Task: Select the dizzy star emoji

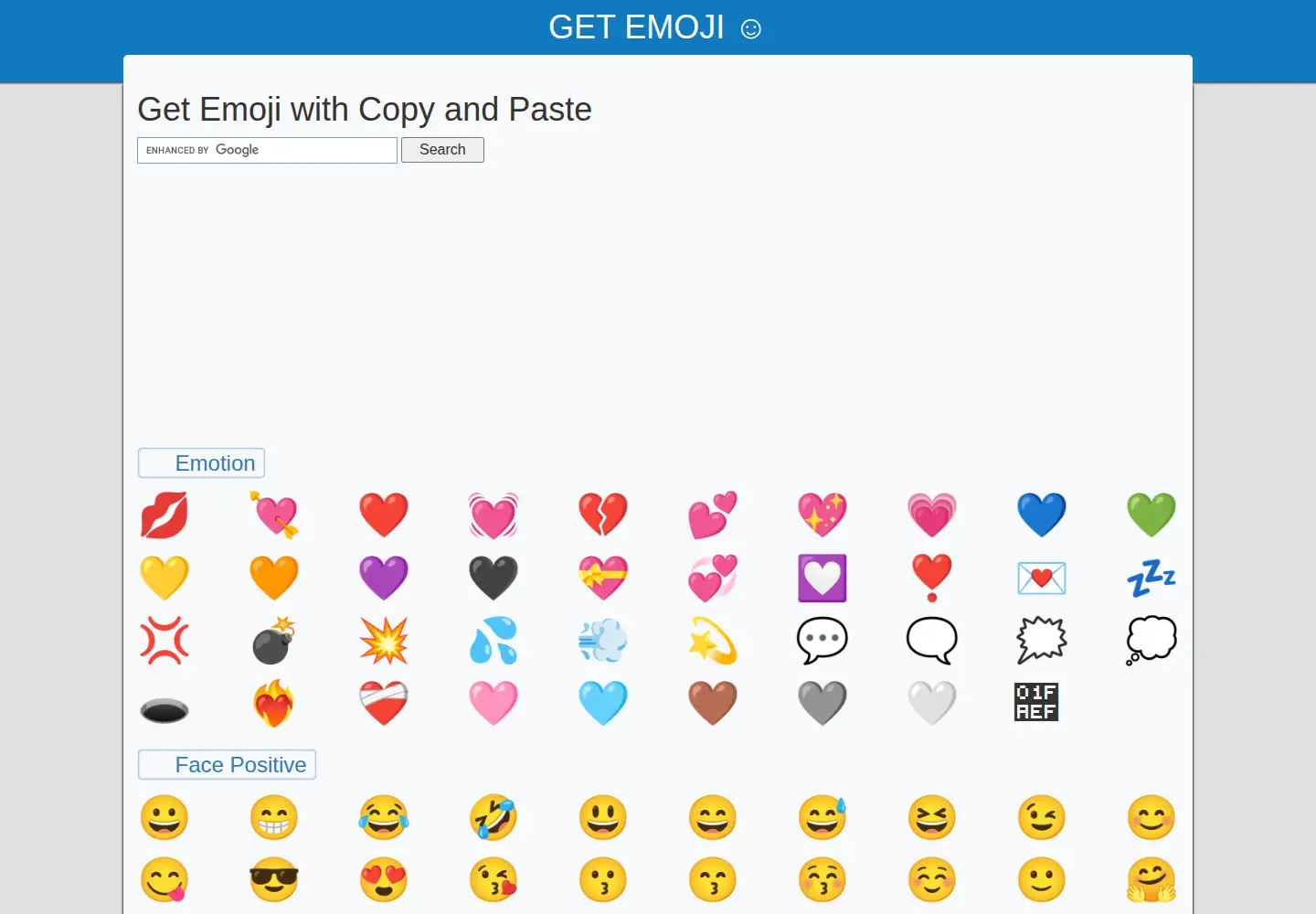Action: 713,641
